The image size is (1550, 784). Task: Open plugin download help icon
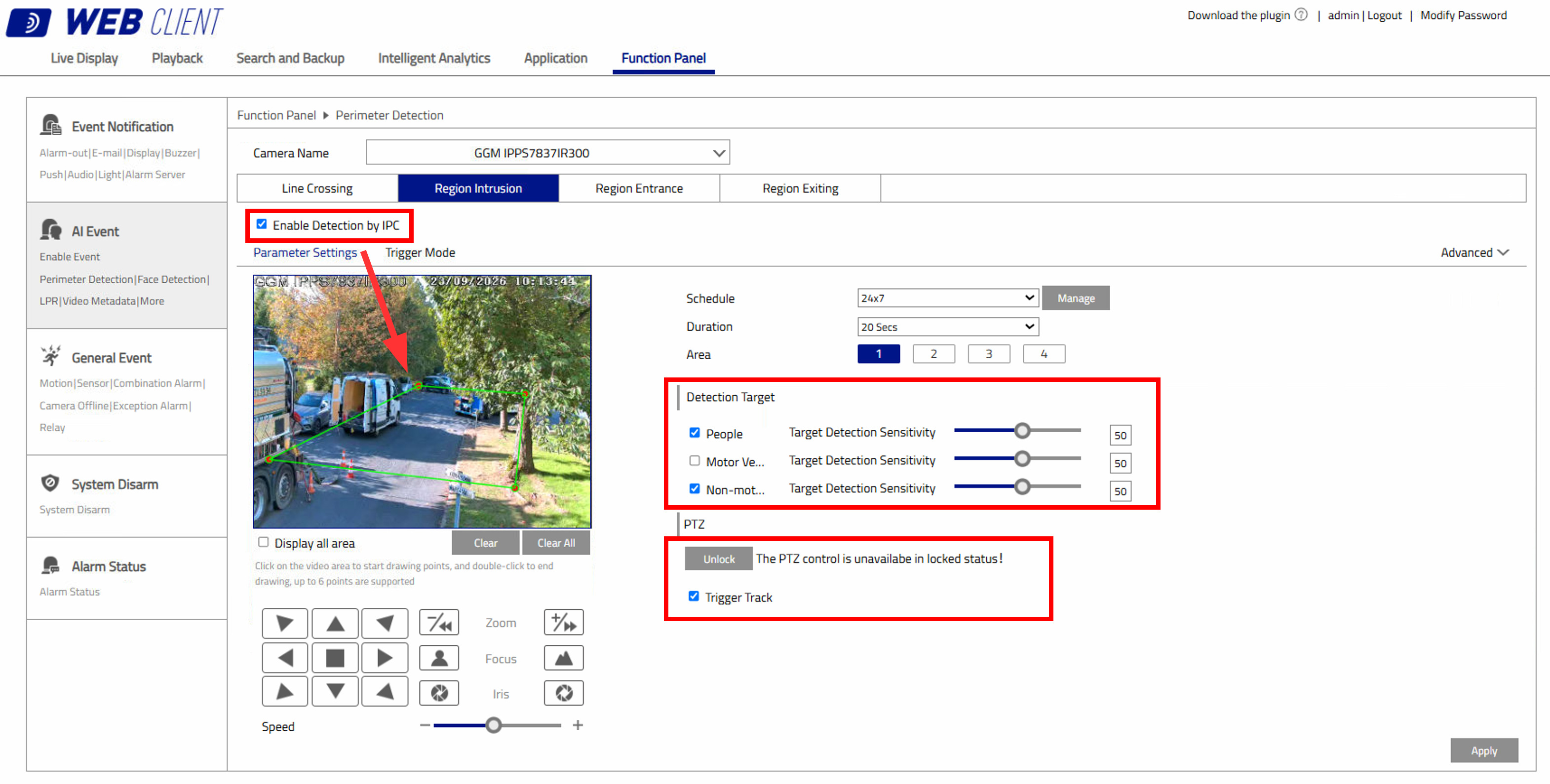tap(1302, 15)
